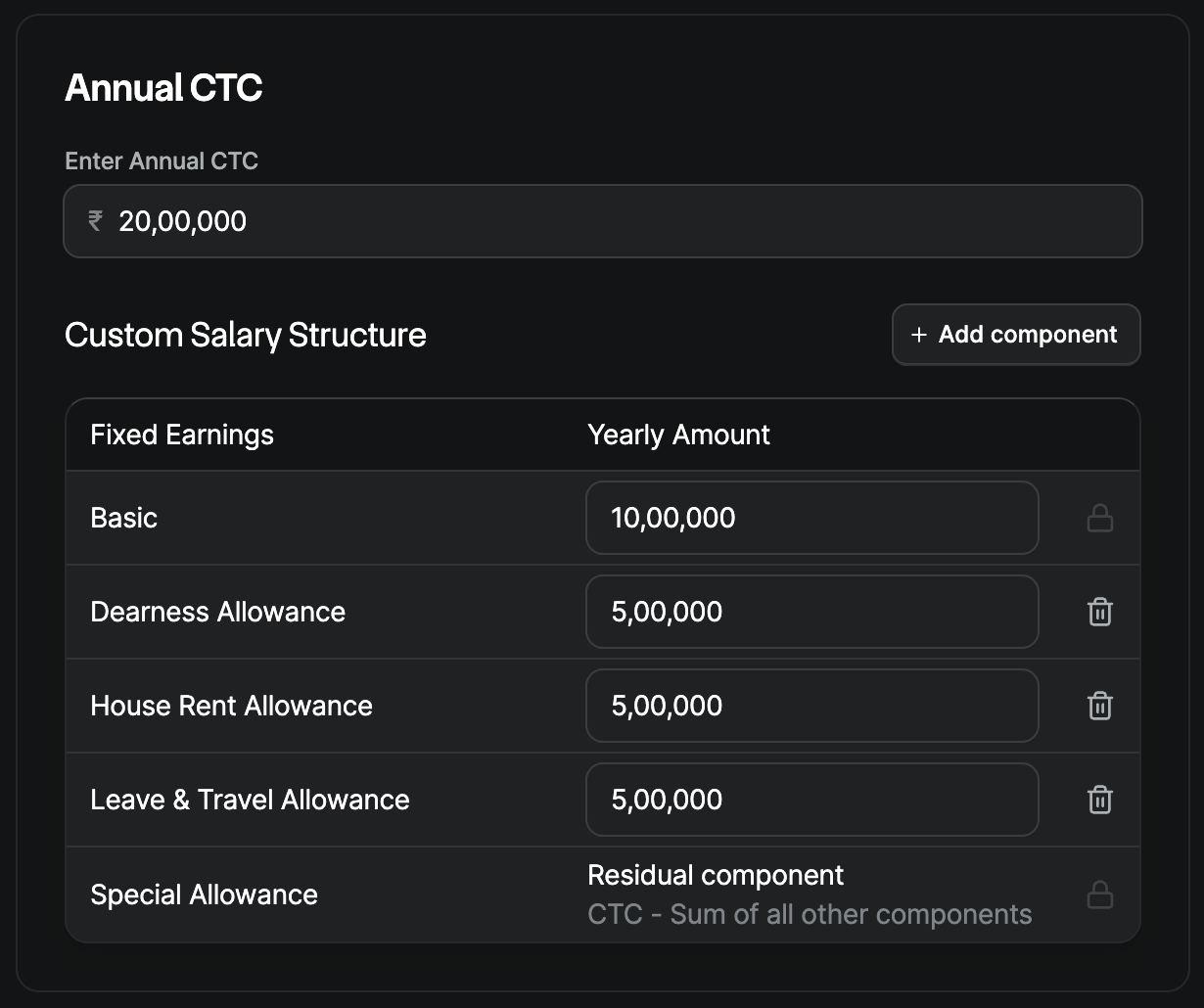Edit the Leave & Travel Allowance amount
The width and height of the screenshot is (1204, 1008).
pos(812,800)
